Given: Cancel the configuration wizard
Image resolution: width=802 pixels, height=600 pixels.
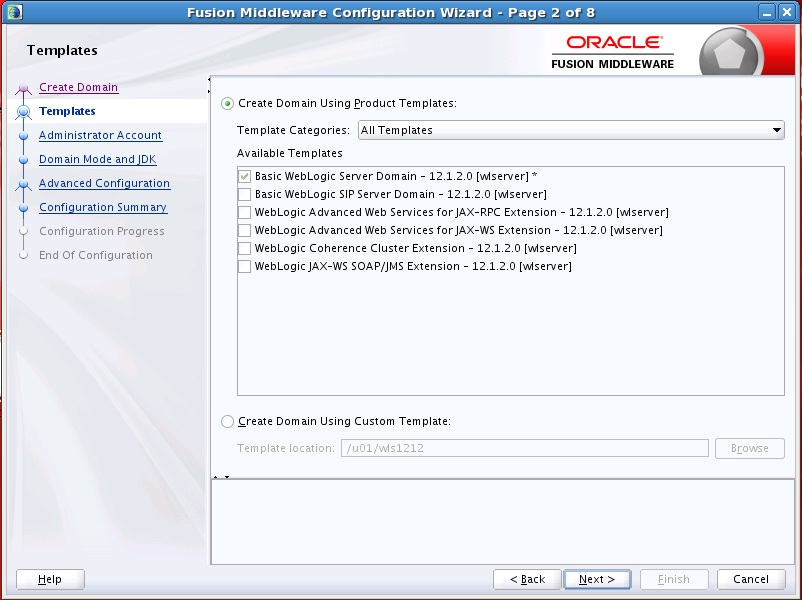Looking at the screenshot, I should [x=751, y=579].
